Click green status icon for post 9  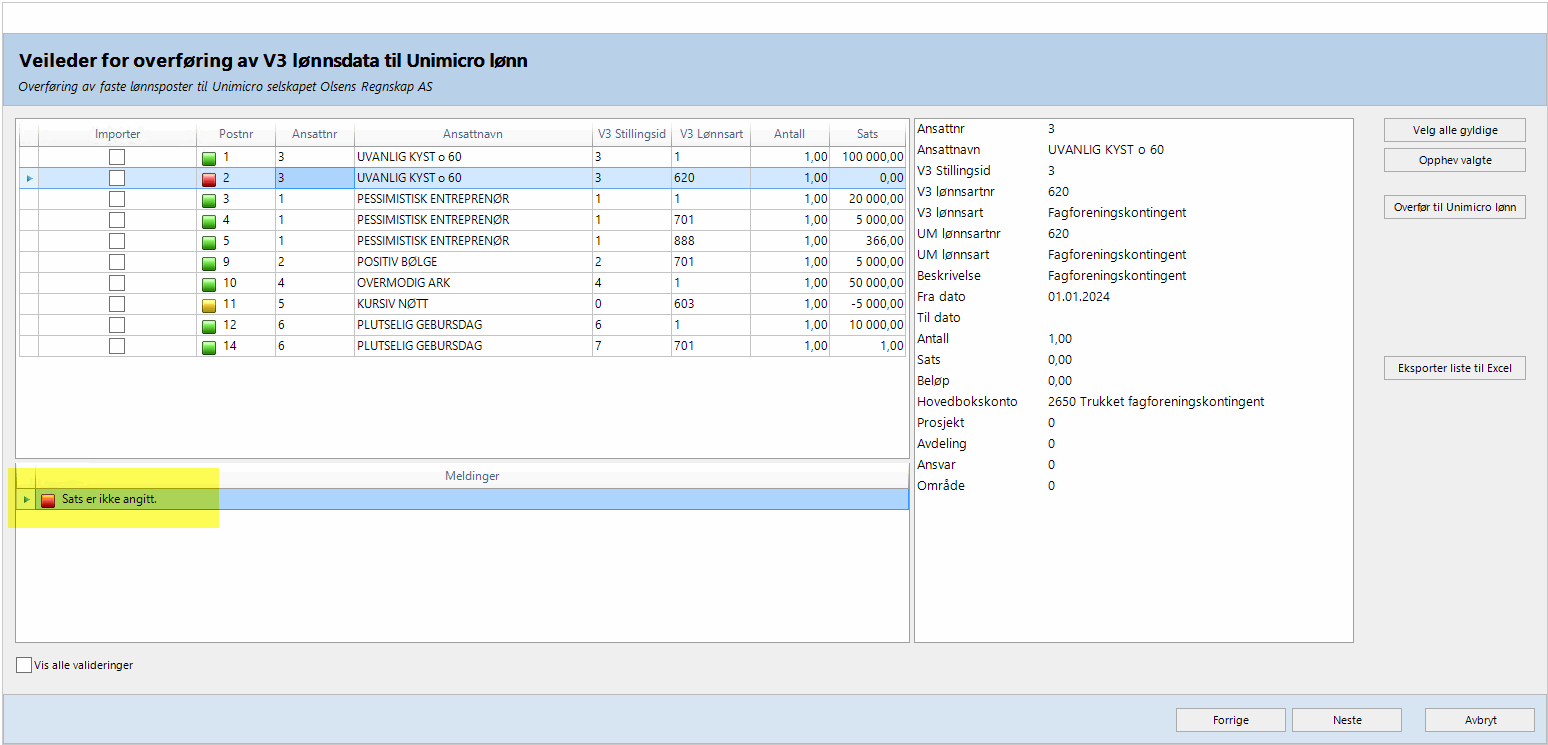coord(209,262)
